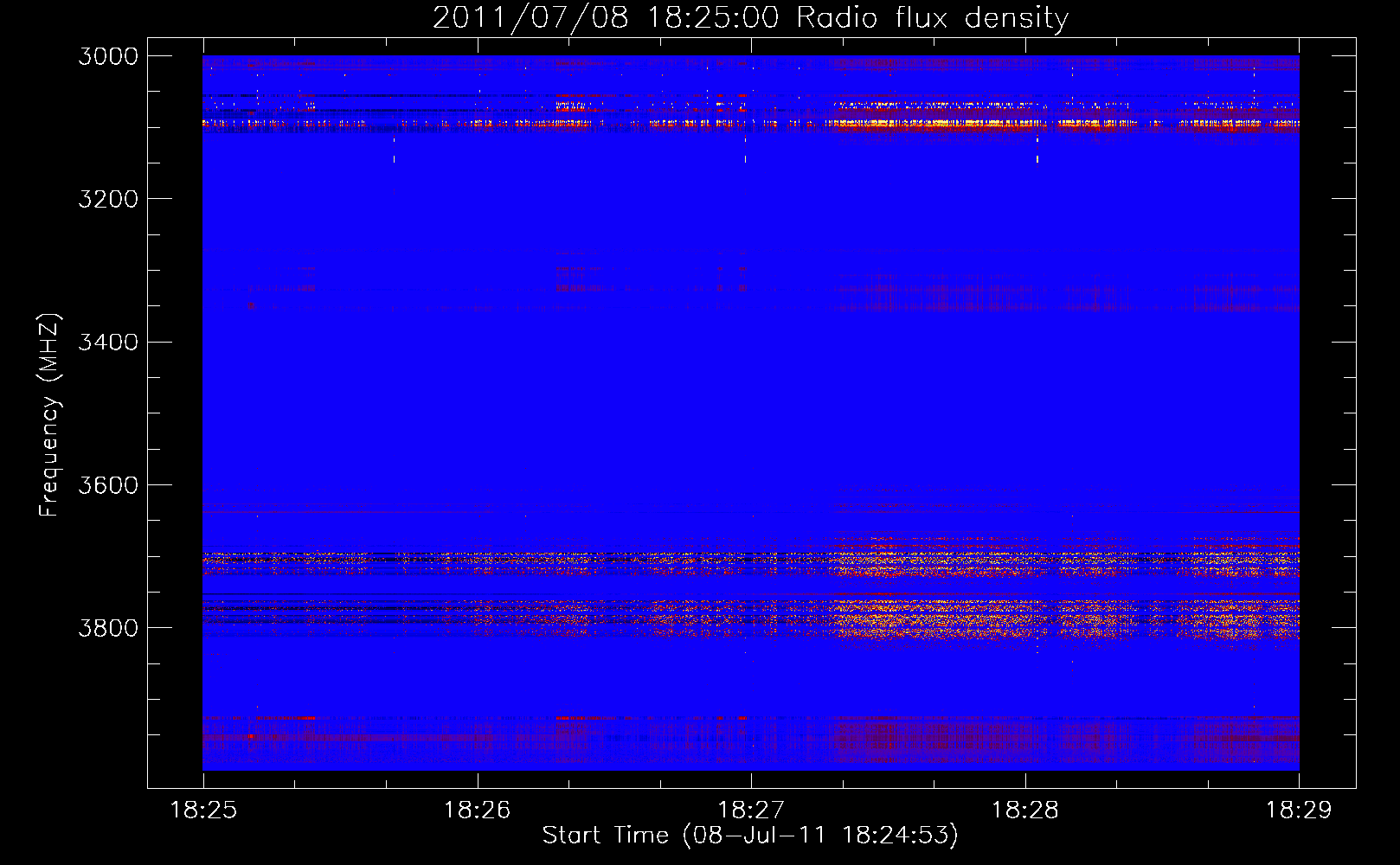Select the 3000 frequency axis label
1400x865 pixels.
pos(108,56)
